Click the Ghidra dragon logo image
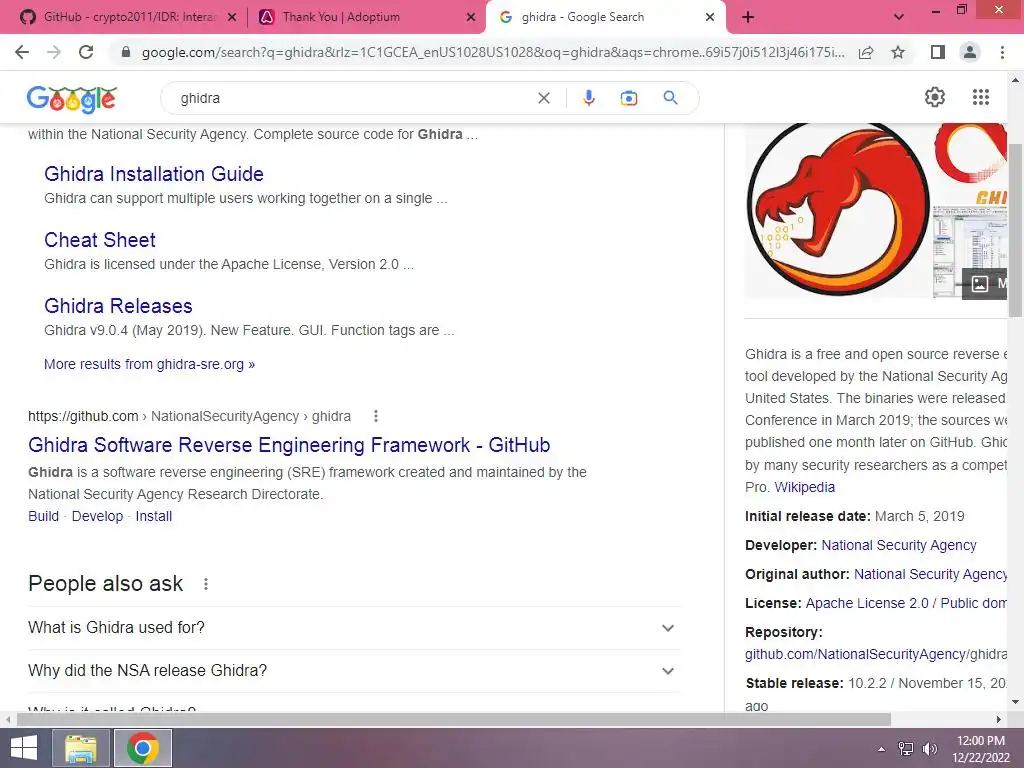Viewport: 1024px width, 768px height. click(x=838, y=209)
